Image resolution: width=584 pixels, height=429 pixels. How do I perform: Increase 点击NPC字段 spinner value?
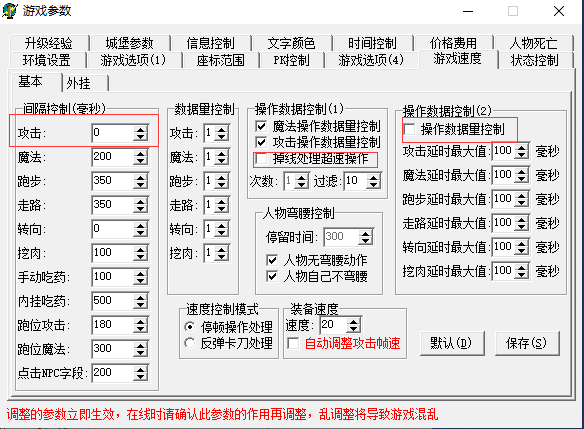[140, 369]
